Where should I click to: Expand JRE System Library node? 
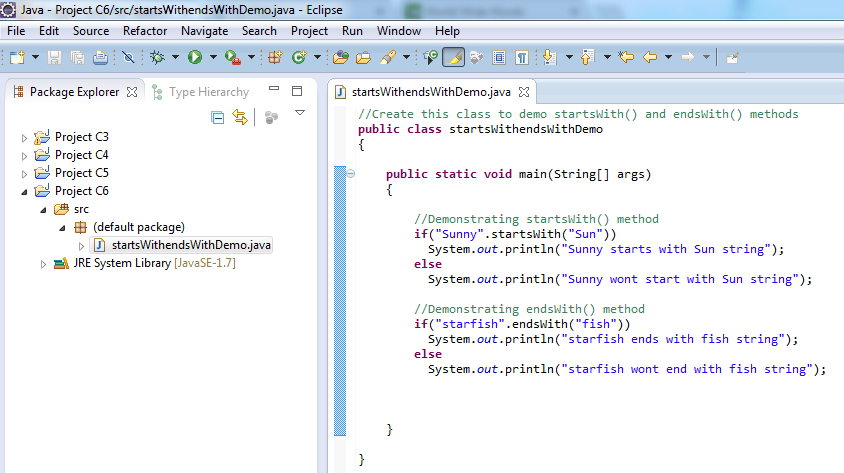coord(44,264)
